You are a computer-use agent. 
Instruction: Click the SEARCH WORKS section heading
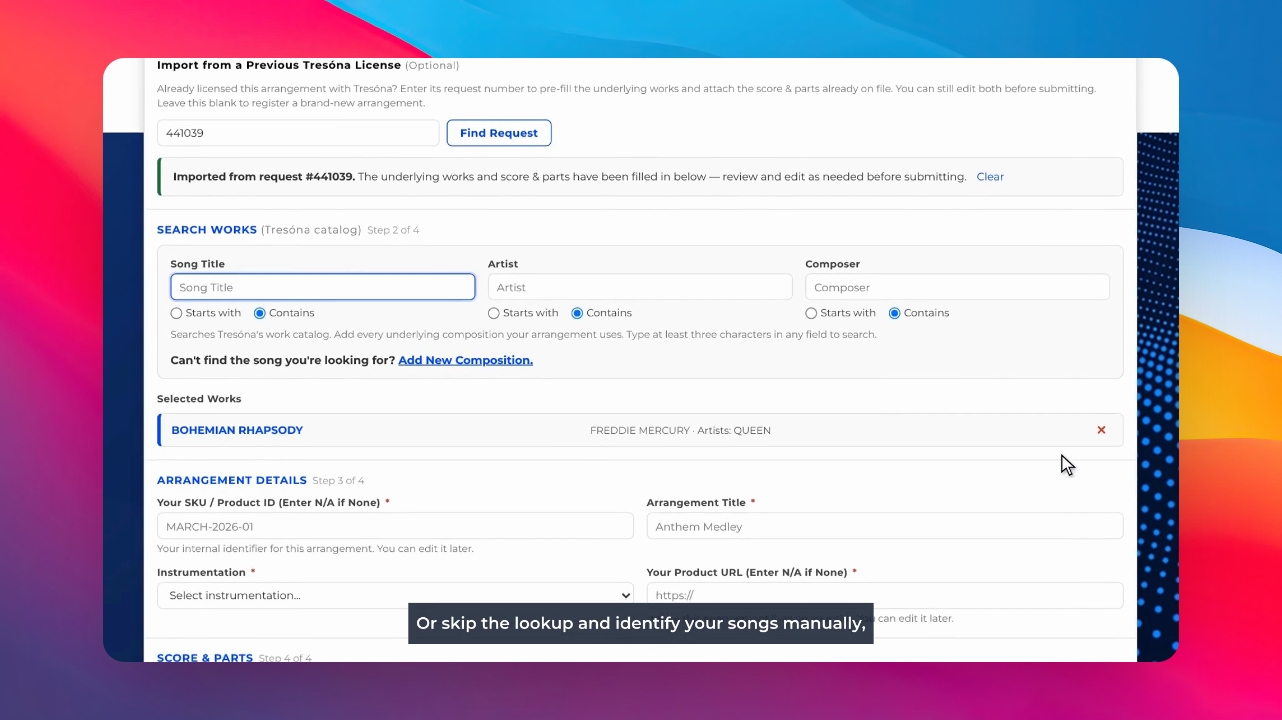[x=207, y=230]
